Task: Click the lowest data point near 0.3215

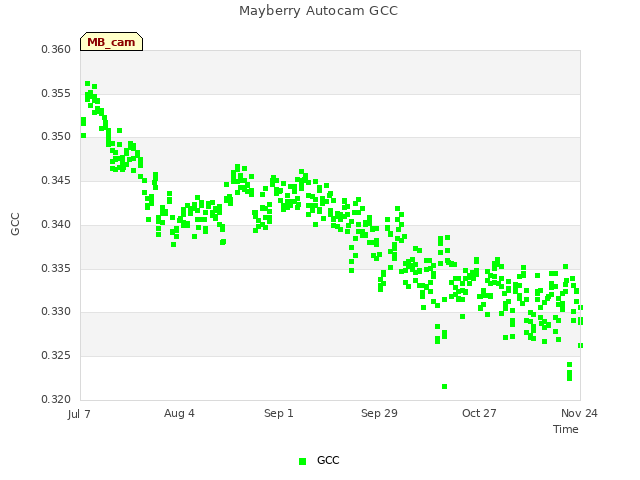Action: [x=444, y=387]
